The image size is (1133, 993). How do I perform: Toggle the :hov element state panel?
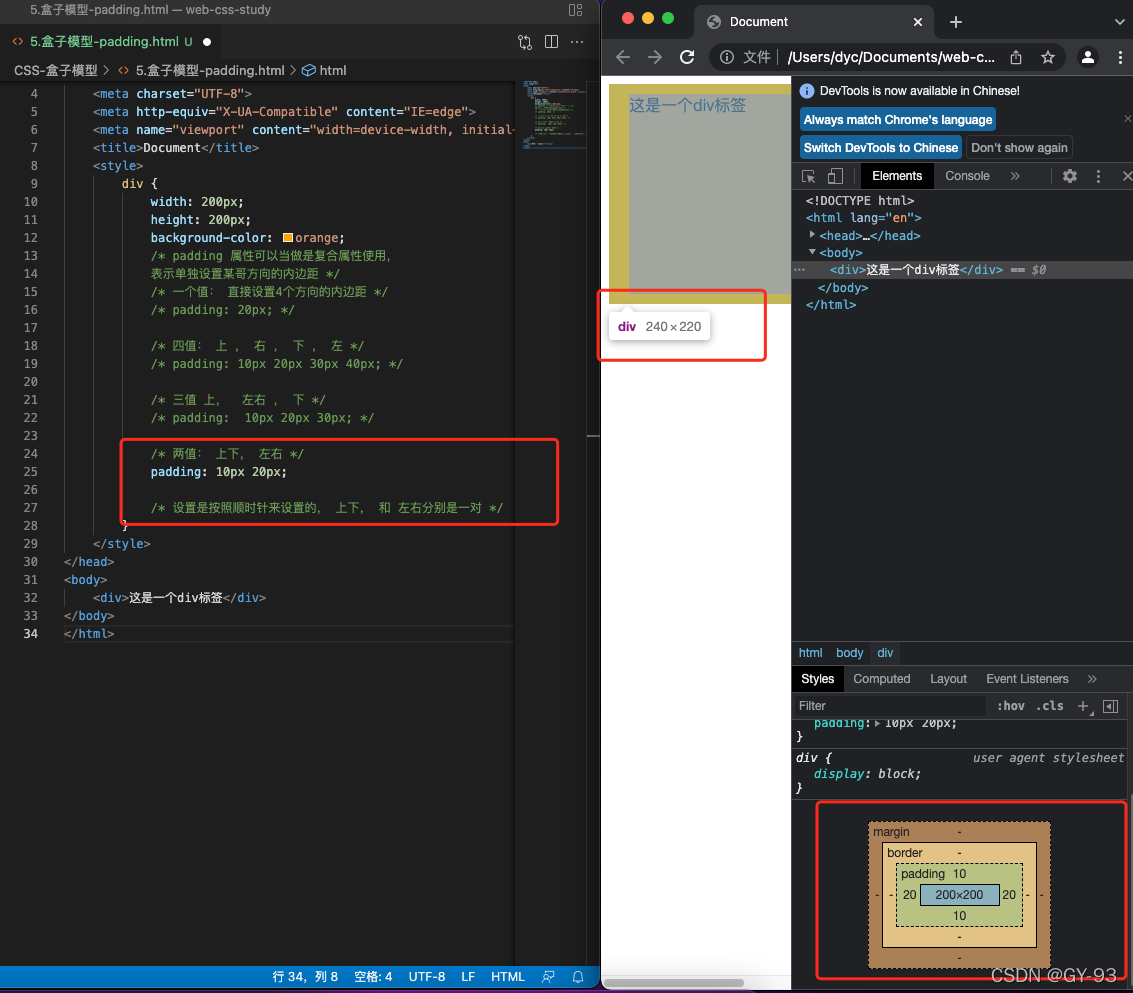click(x=1010, y=705)
